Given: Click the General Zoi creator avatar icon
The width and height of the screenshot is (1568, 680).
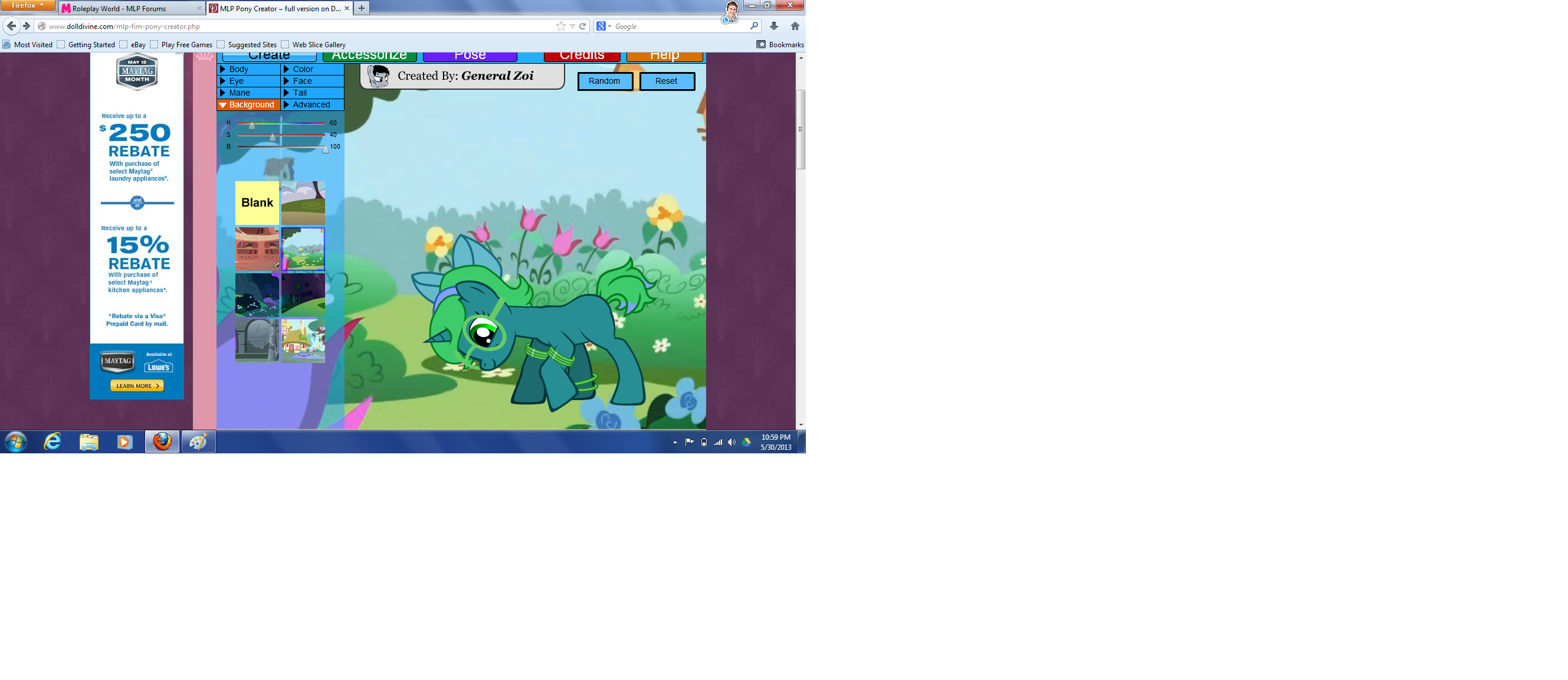Looking at the screenshot, I should pos(379,76).
